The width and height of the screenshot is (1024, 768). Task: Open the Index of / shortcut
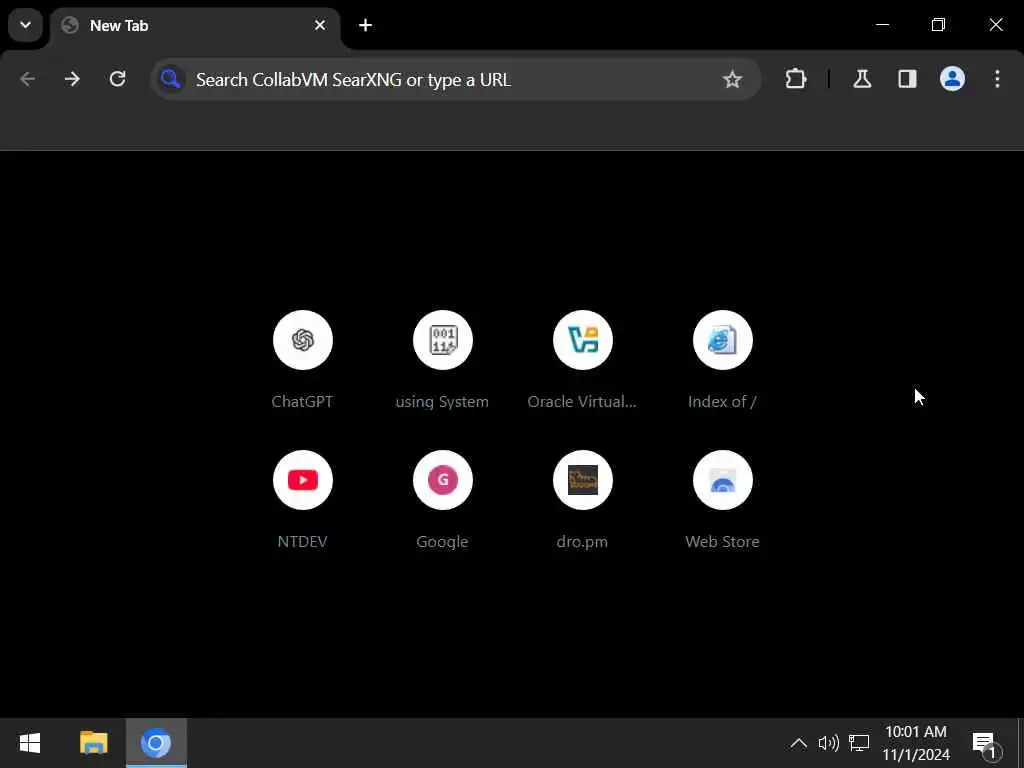tap(722, 340)
